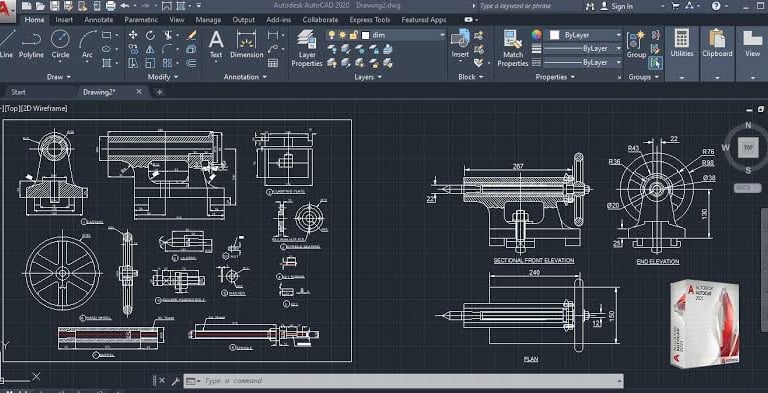
Task: Activate the Mirror tool
Action: 150,49
